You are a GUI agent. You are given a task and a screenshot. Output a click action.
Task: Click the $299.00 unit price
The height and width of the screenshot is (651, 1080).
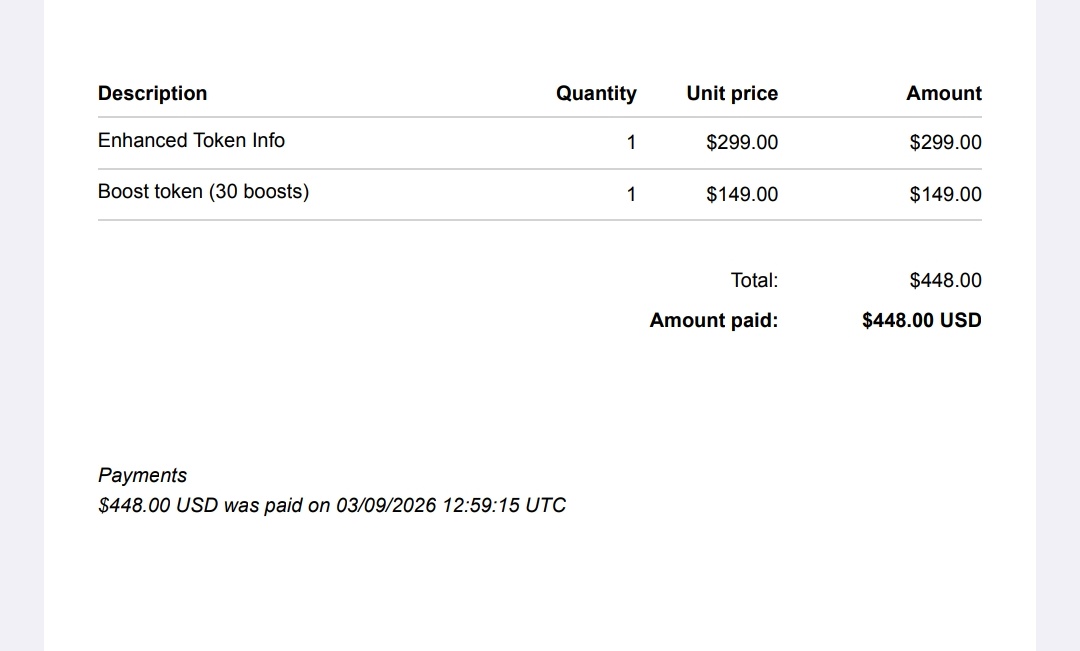coord(742,143)
